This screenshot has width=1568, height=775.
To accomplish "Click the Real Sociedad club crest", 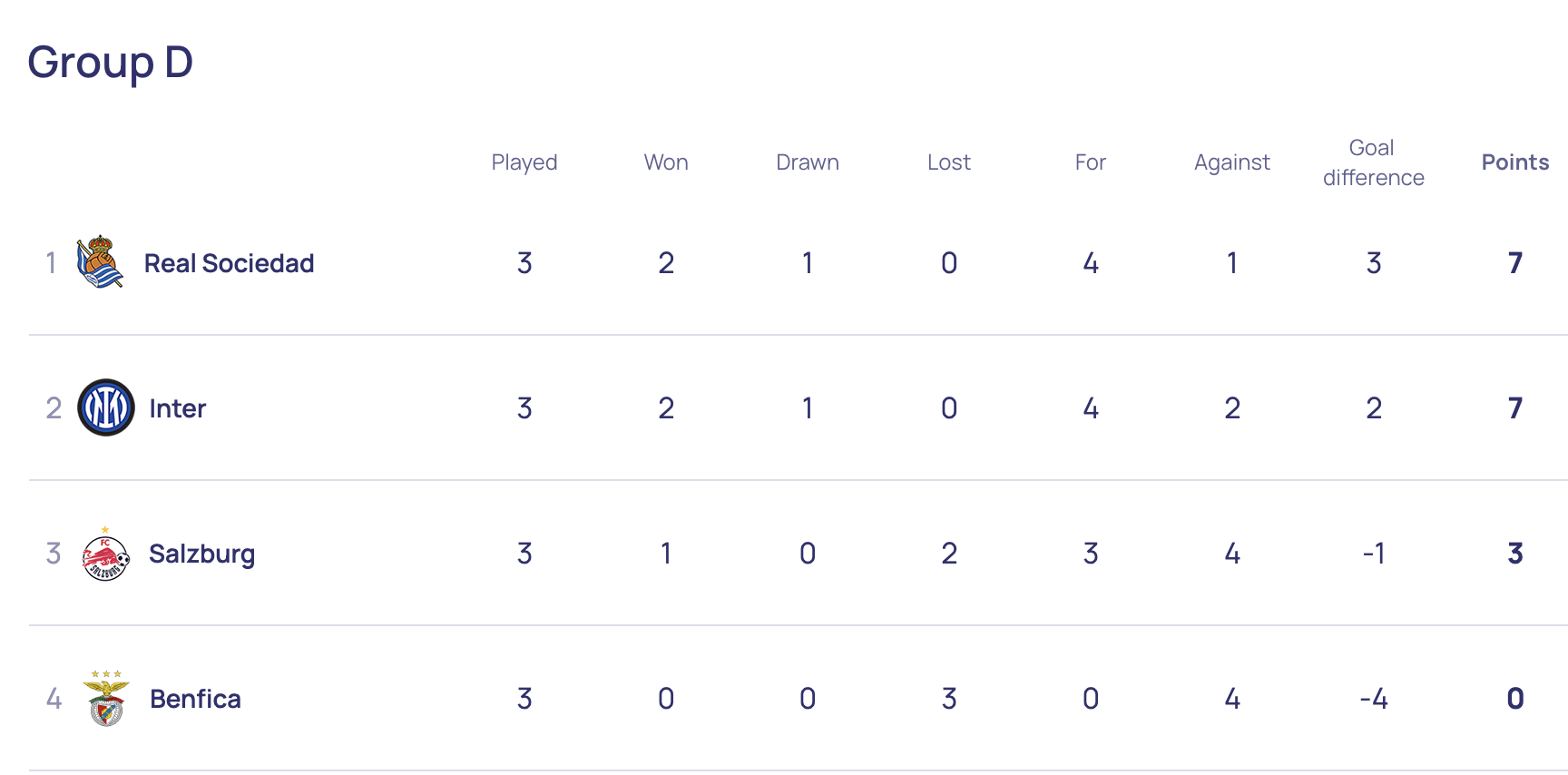I will coord(100,262).
